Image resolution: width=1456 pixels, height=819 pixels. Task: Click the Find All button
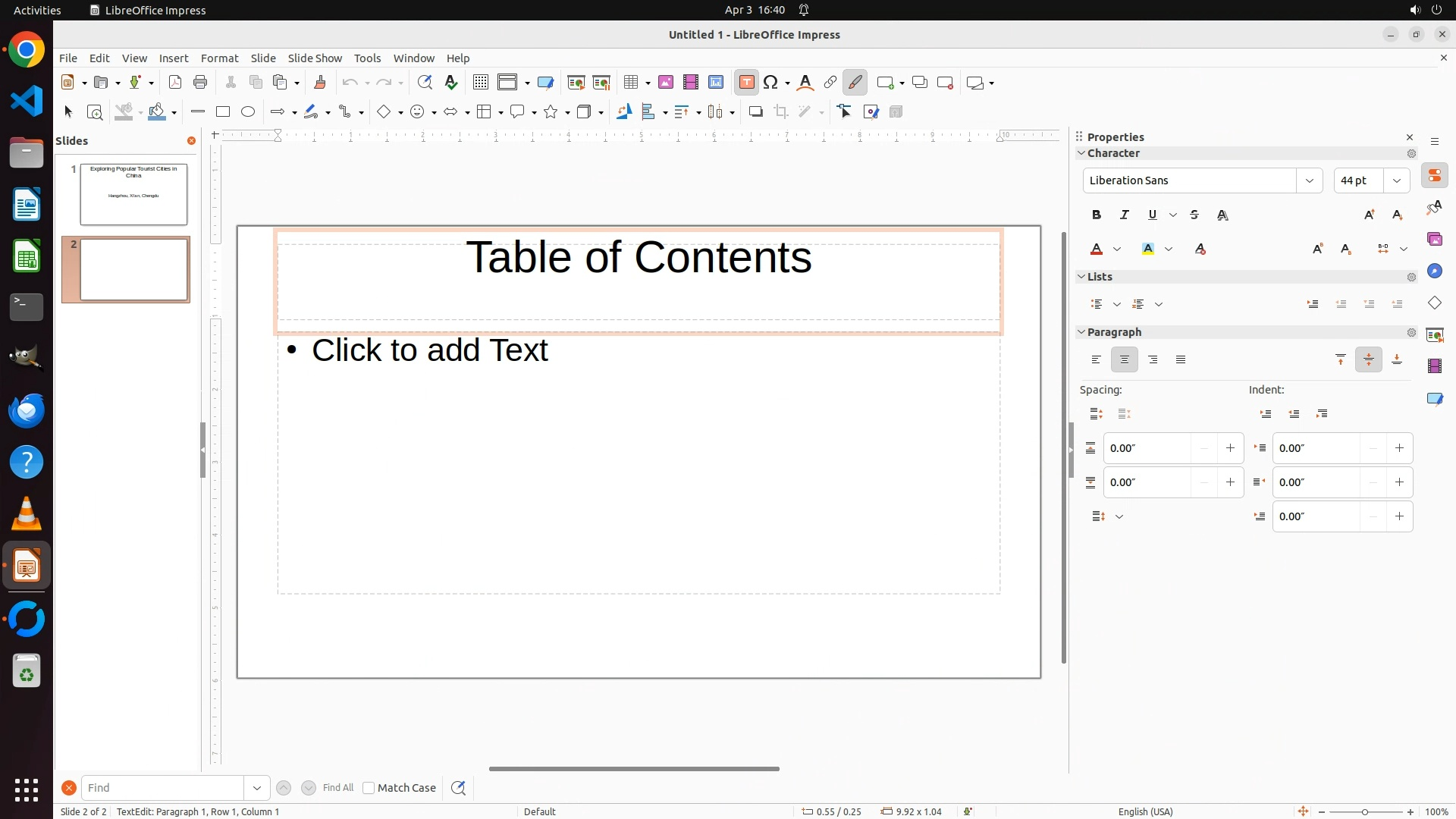click(x=337, y=788)
